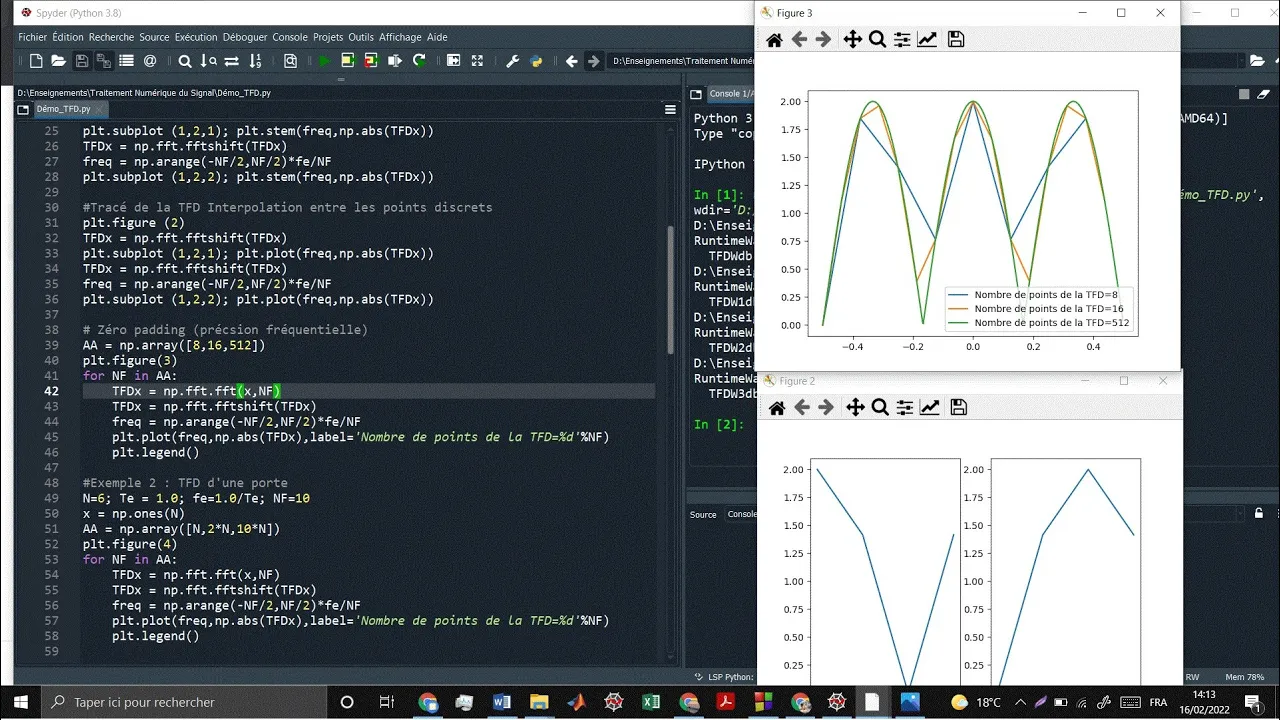1280x720 pixels.
Task: Run cell and advance toolbar icon
Action: 371,61
